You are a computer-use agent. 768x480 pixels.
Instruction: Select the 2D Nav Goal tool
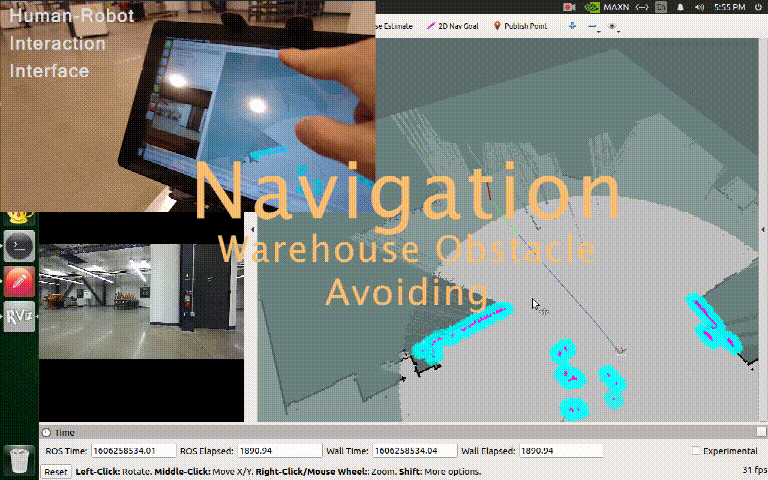tap(452, 26)
